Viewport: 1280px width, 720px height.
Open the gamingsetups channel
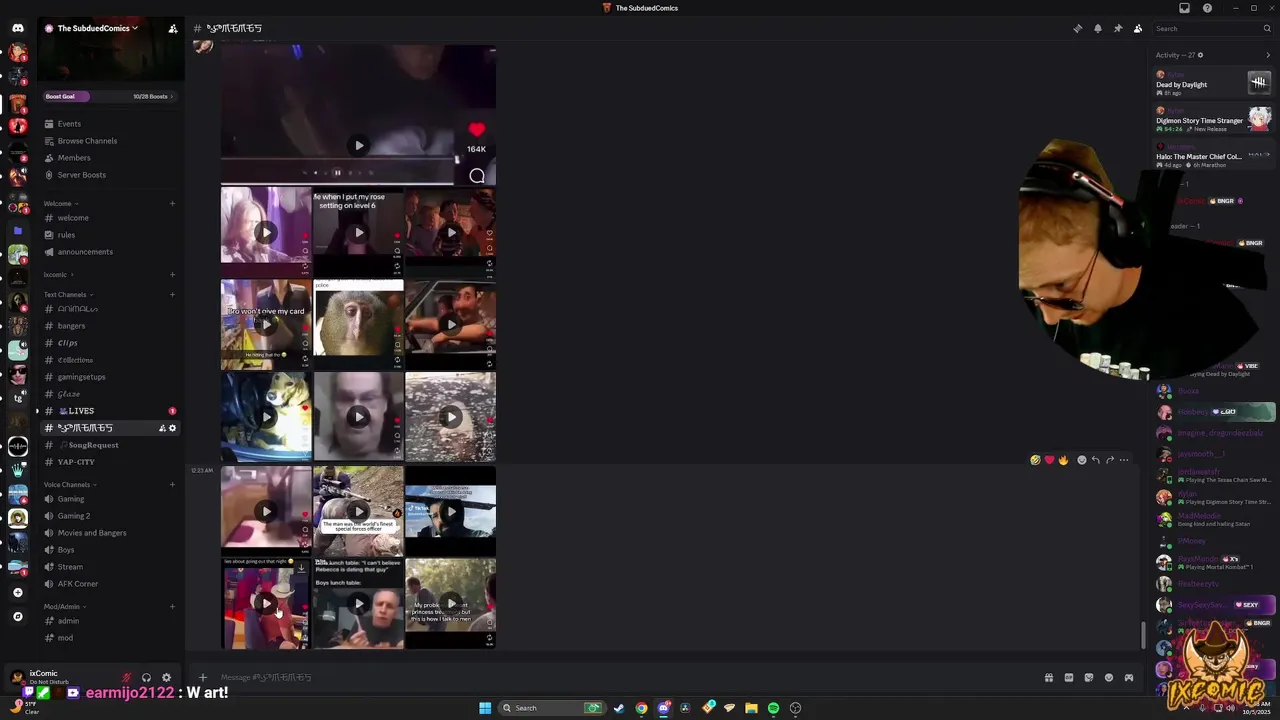tap(110, 377)
